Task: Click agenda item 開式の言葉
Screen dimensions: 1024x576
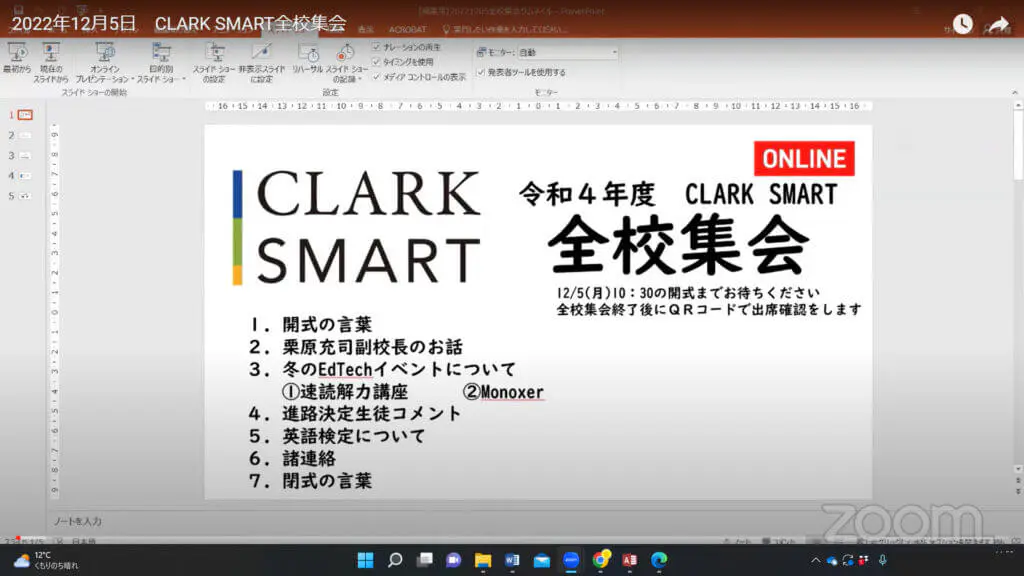Action: click(x=327, y=325)
